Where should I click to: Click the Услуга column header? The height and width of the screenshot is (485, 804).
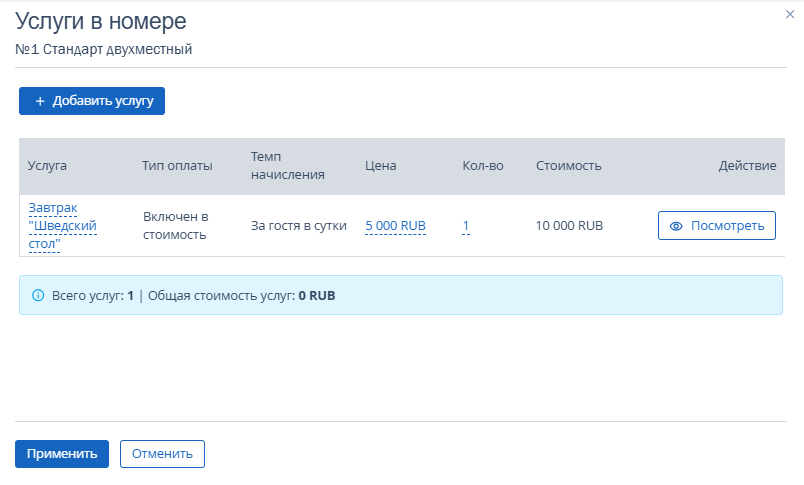click(47, 166)
